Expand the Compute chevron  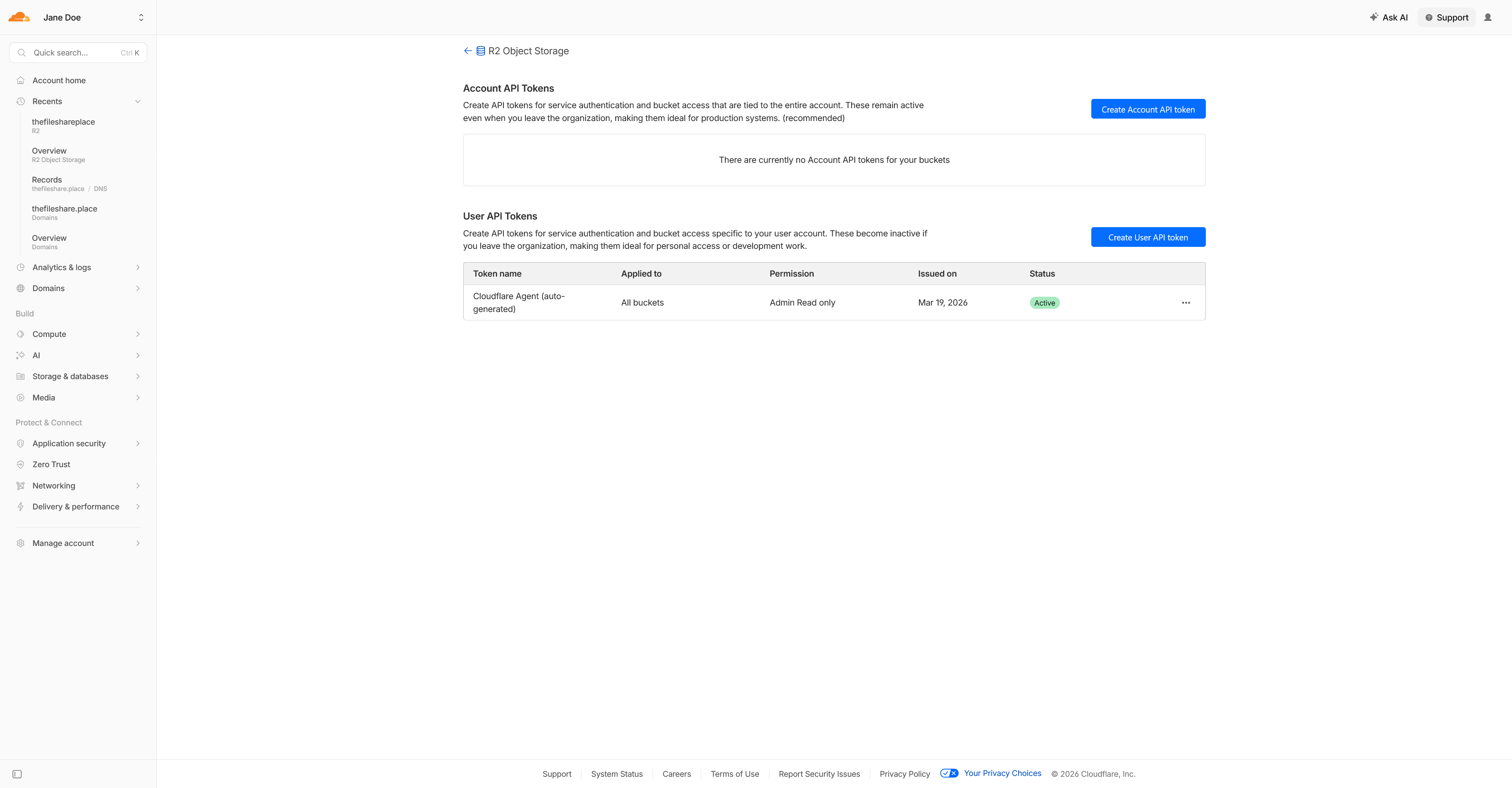(138, 334)
